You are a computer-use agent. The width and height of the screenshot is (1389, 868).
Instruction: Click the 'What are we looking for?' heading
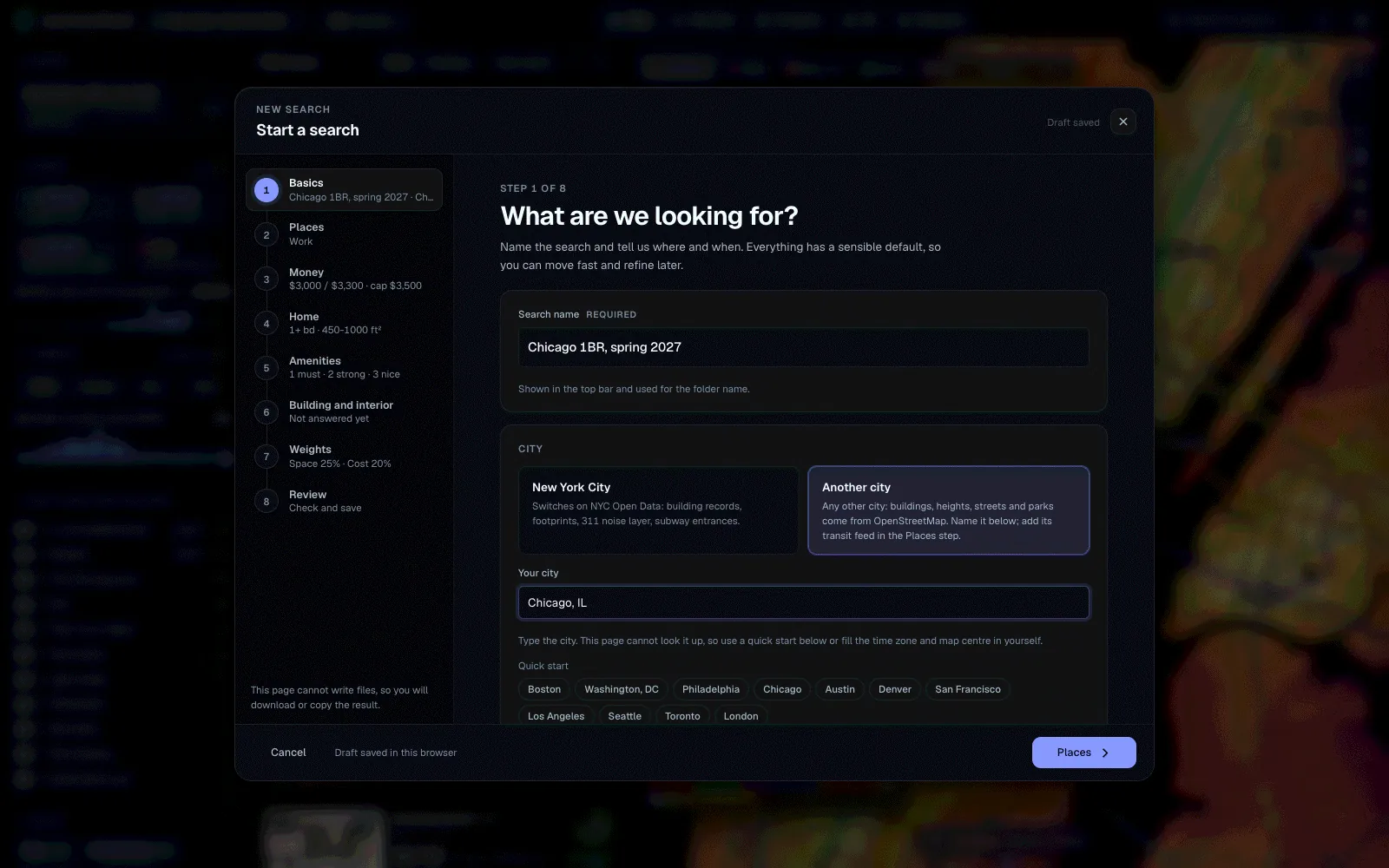click(649, 216)
